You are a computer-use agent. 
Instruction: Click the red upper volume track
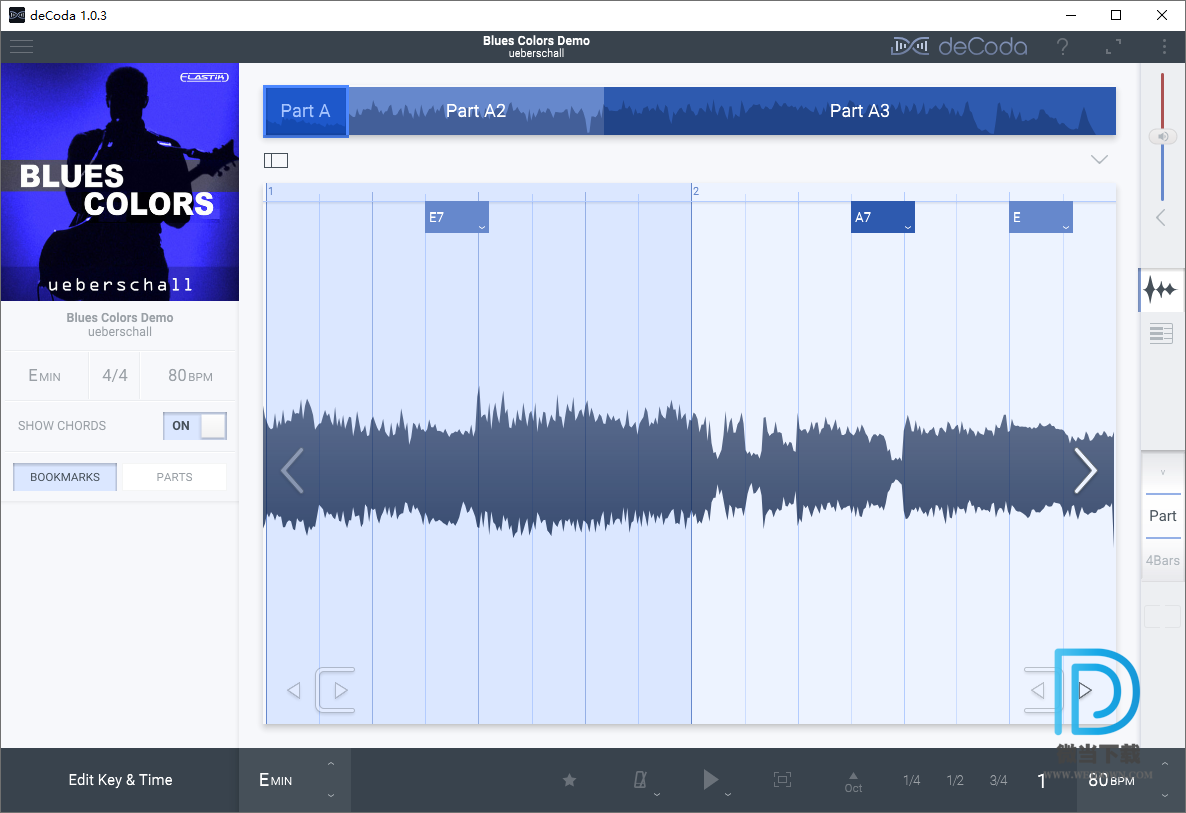pos(1163,101)
